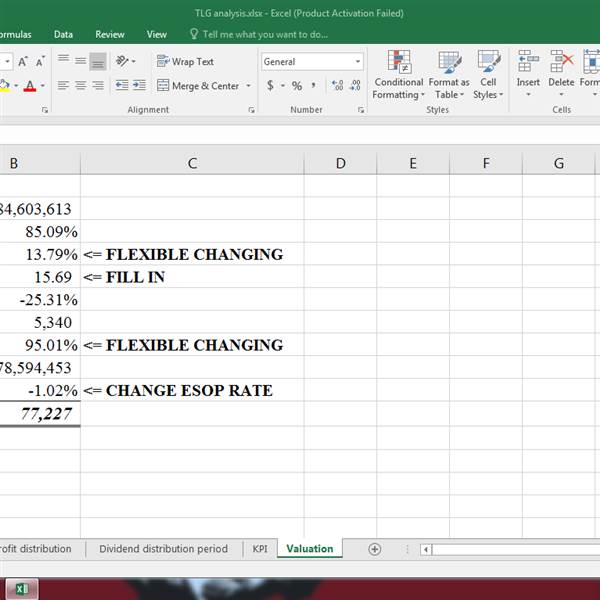This screenshot has width=600, height=600.
Task: Toggle center horizontal alignment
Action: tap(81, 86)
